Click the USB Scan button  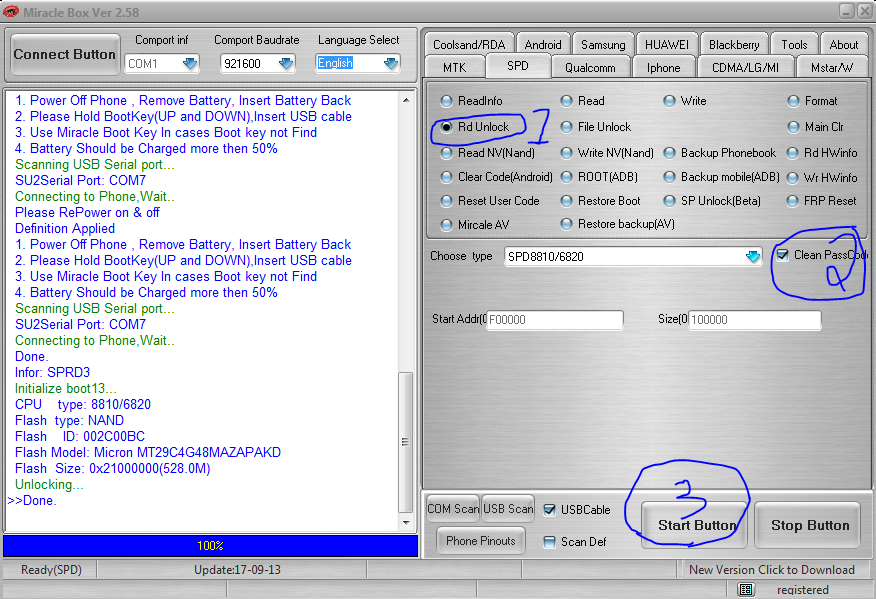coord(508,509)
